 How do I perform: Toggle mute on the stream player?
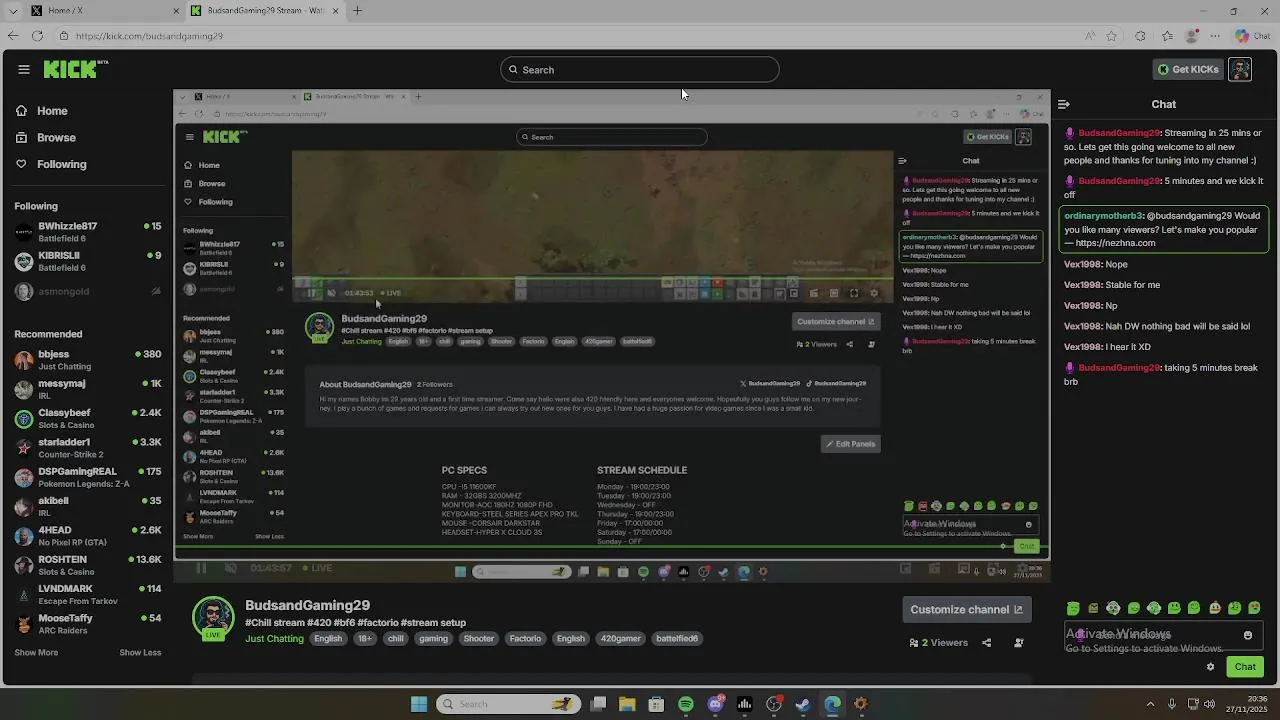tap(231, 568)
